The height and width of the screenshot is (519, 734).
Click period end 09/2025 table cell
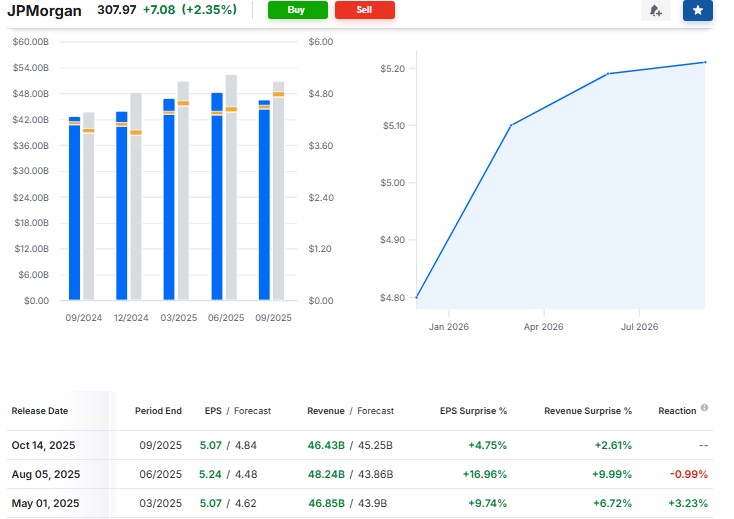click(161, 445)
